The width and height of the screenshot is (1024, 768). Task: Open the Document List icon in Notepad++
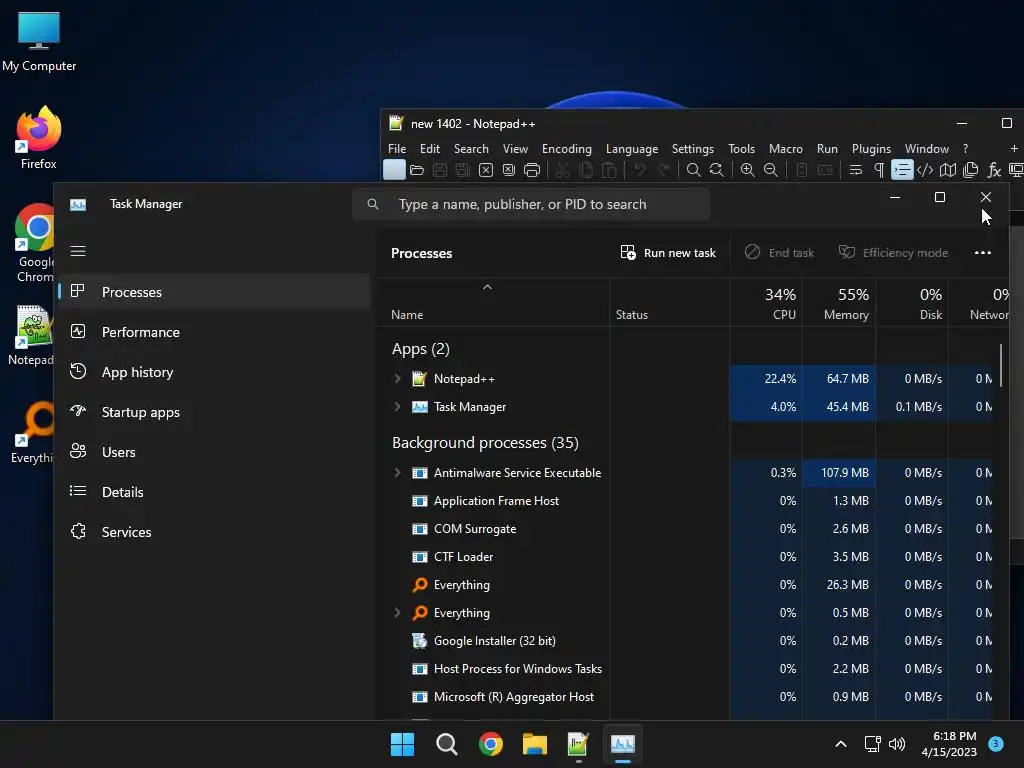(x=970, y=170)
